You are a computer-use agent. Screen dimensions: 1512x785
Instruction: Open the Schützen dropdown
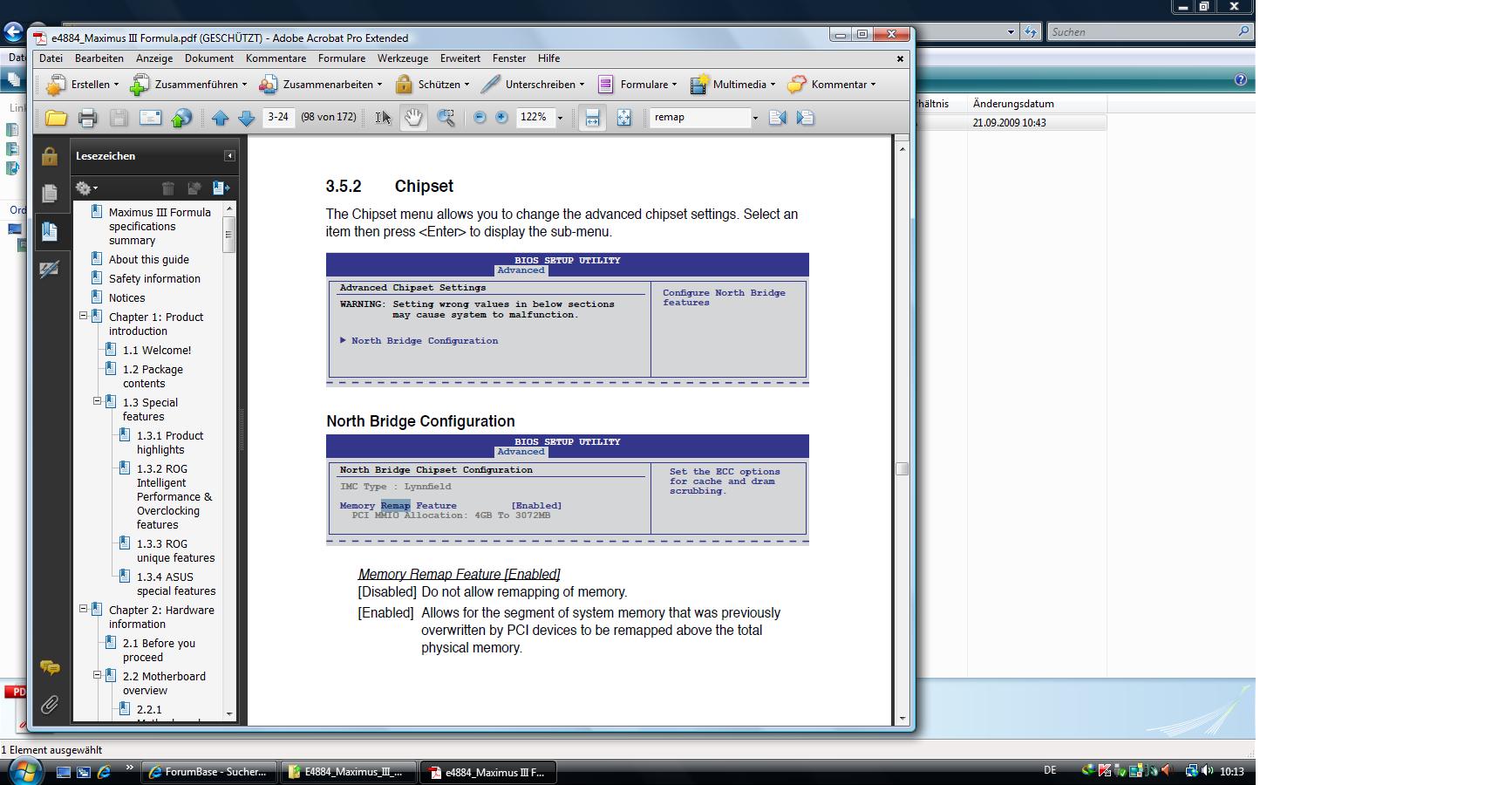432,85
